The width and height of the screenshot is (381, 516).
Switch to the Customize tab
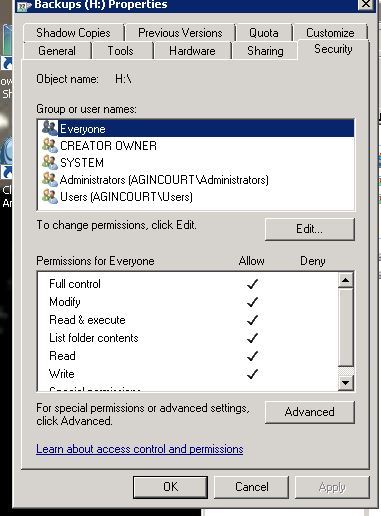coord(330,33)
